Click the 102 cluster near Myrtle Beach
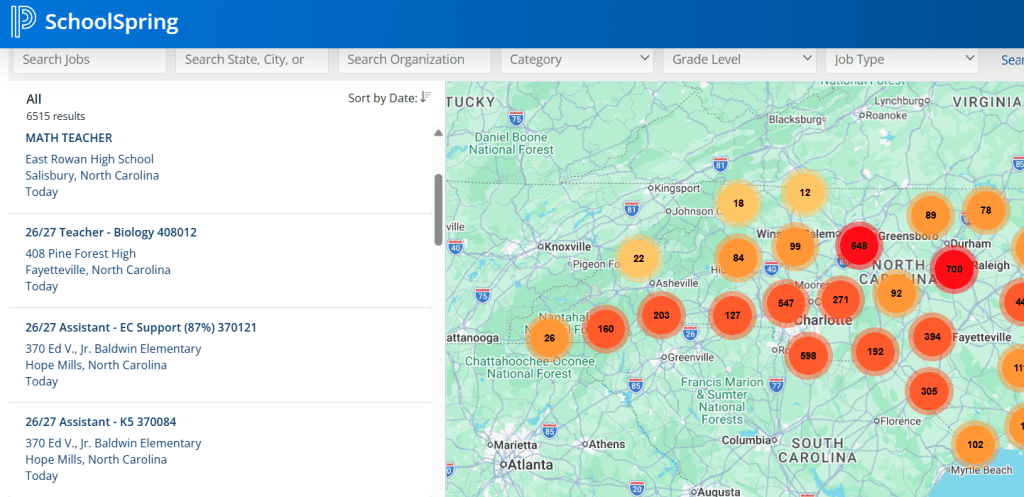Image resolution: width=1024 pixels, height=497 pixels. coord(975,444)
